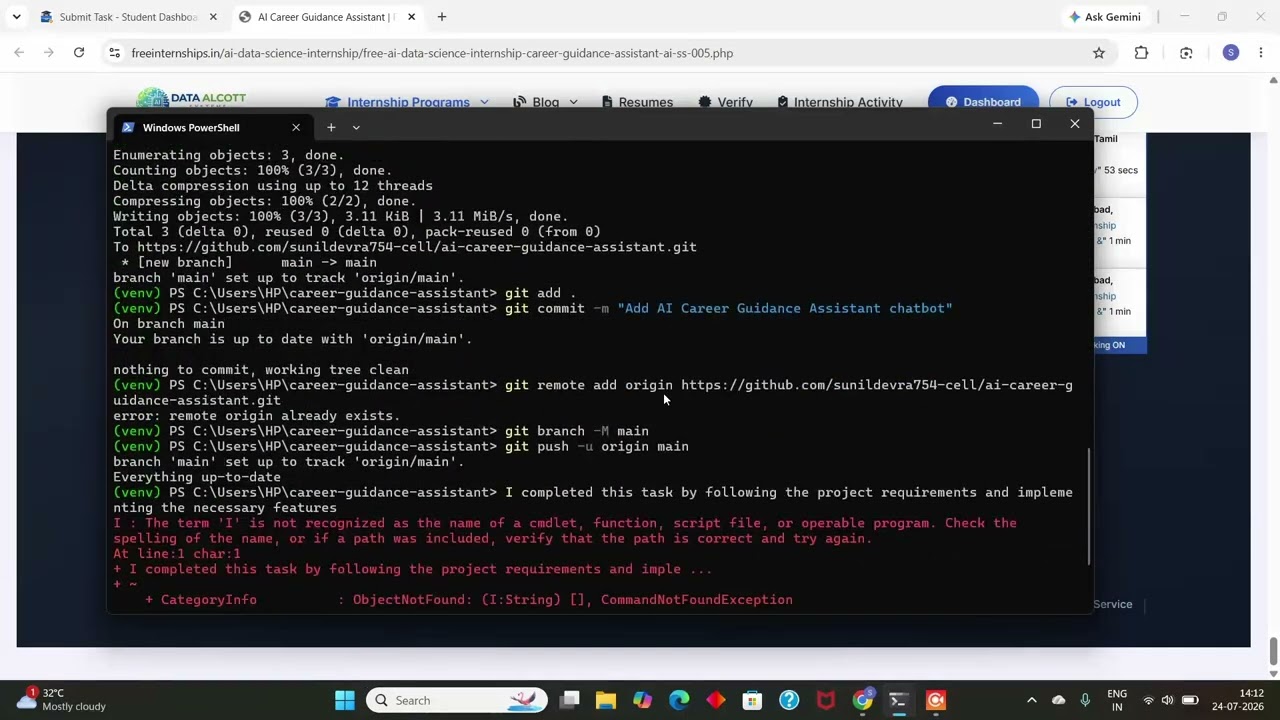Open battery status tray icon
Viewport: 1280px width, 720px height.
[1191, 700]
